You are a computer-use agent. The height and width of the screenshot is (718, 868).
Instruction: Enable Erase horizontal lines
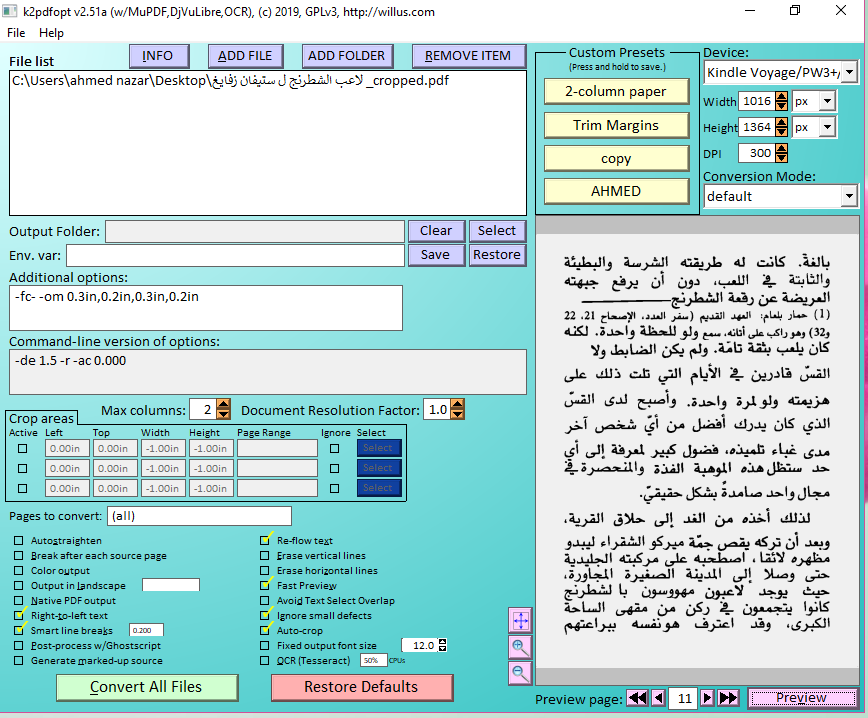[265, 571]
